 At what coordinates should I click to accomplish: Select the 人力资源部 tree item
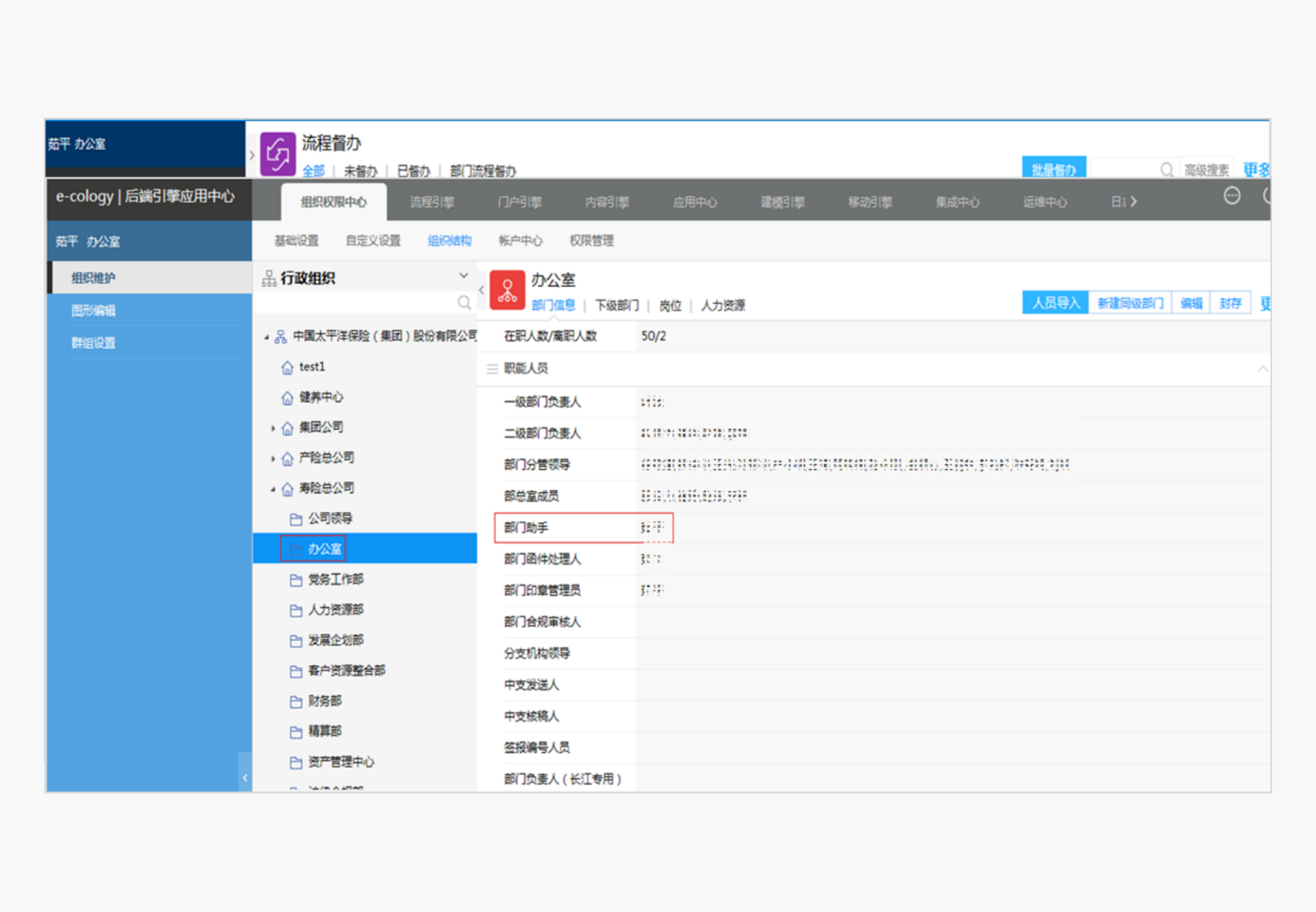(x=335, y=610)
